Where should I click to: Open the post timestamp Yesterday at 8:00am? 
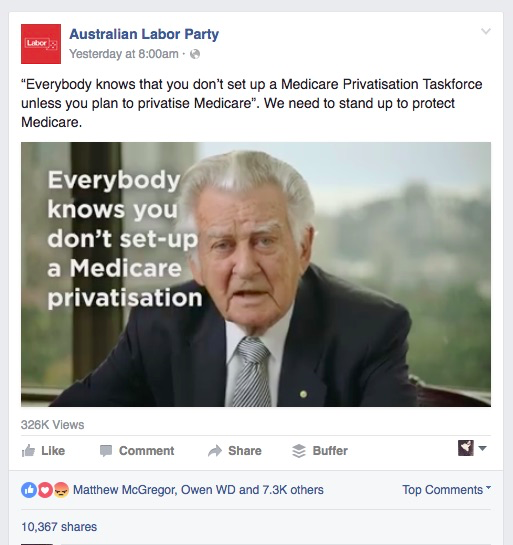pos(124,54)
